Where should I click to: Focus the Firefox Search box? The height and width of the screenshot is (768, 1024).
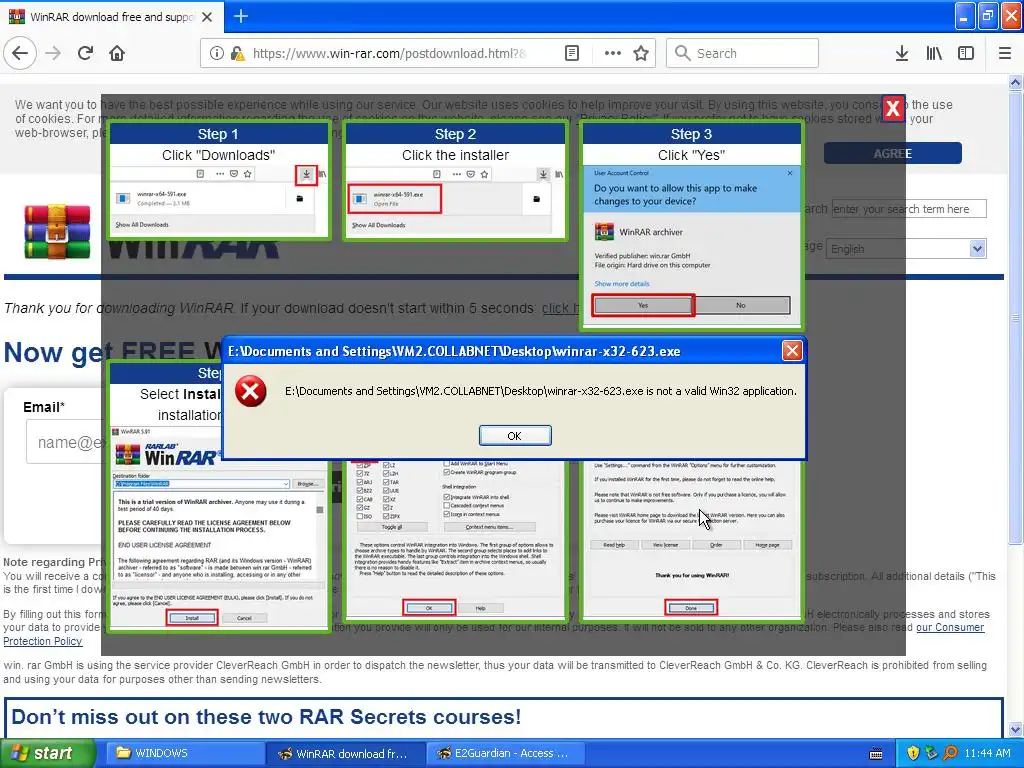pos(742,54)
